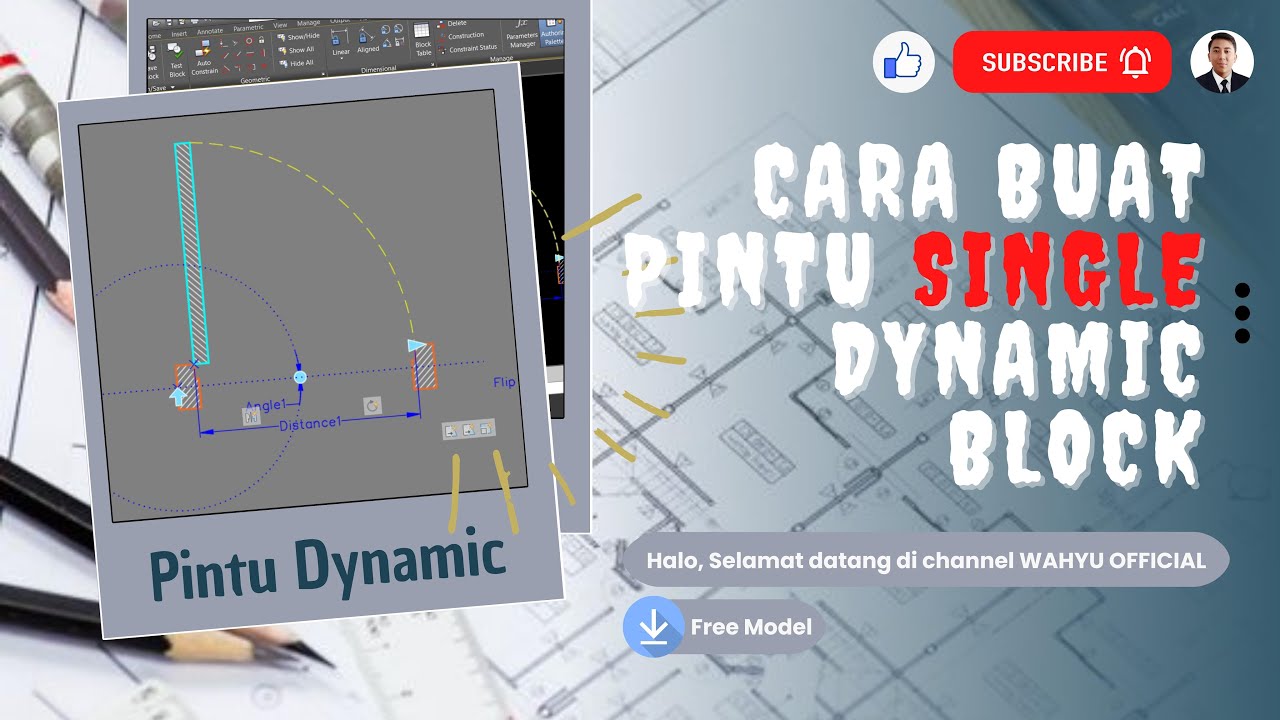The image size is (1280, 720).
Task: Click the WAHYU OFFICIAL welcome banner
Action: click(x=926, y=561)
